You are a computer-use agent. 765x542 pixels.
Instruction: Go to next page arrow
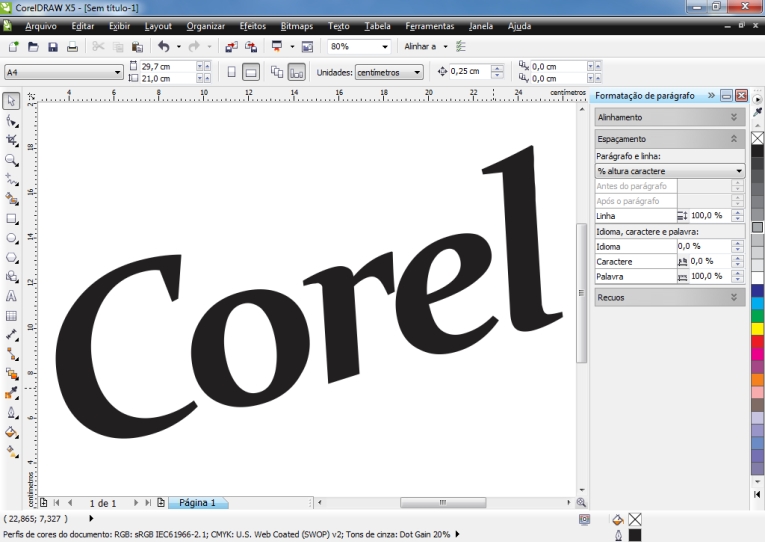[x=136, y=502]
